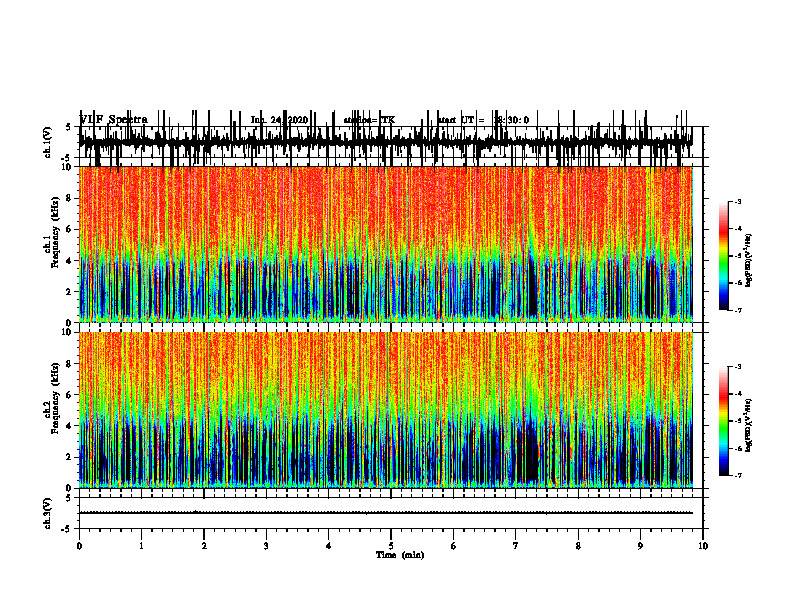792x612 pixels.
Task: Click the '-3' tick on ch.2 colorbar
Action: [x=738, y=367]
